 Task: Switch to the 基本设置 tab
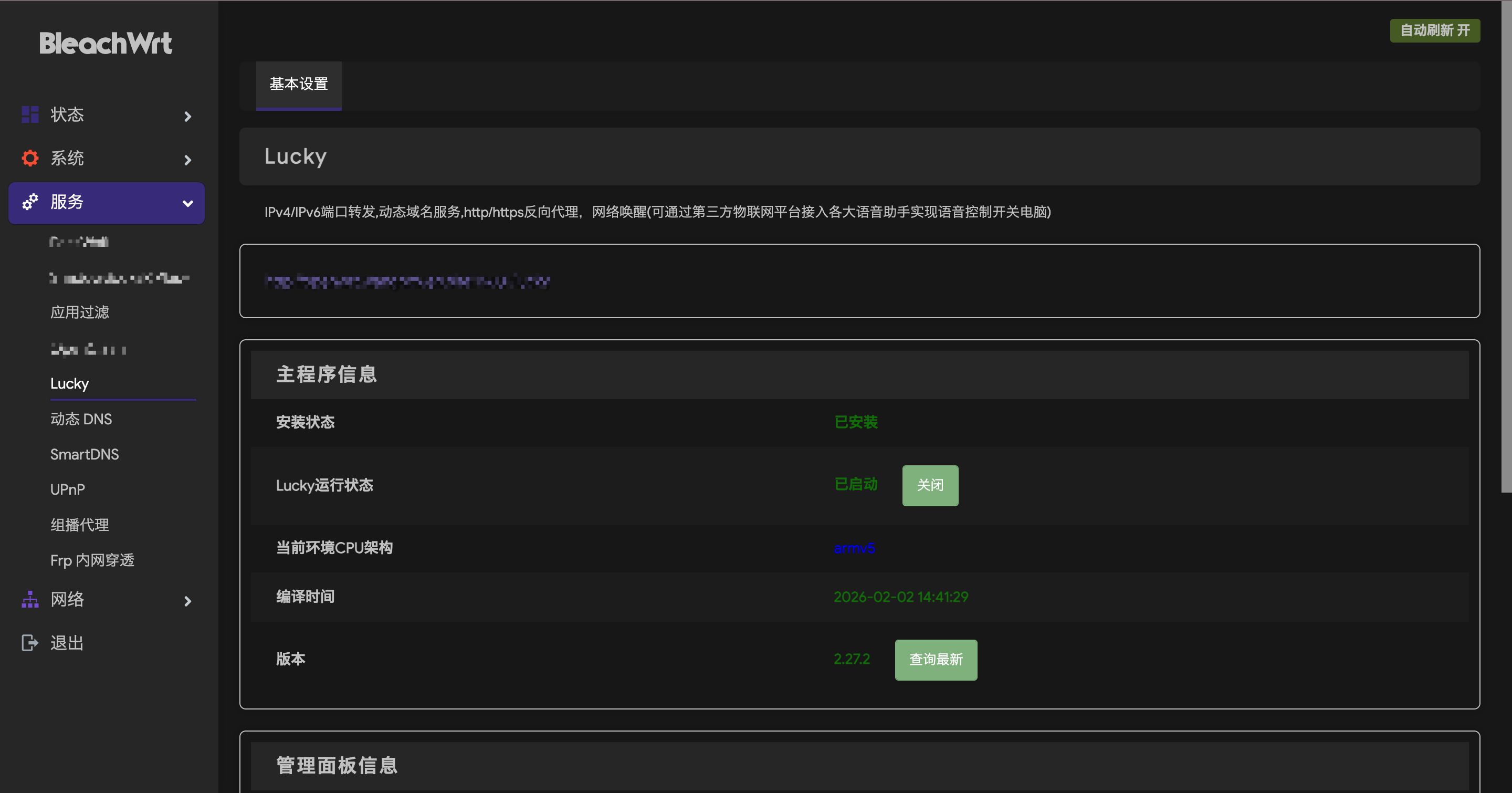298,85
